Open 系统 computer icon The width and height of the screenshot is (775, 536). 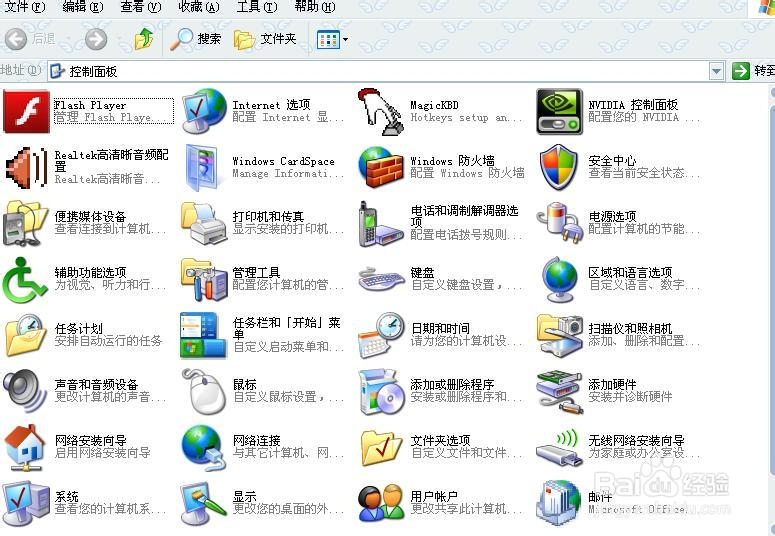click(x=26, y=503)
